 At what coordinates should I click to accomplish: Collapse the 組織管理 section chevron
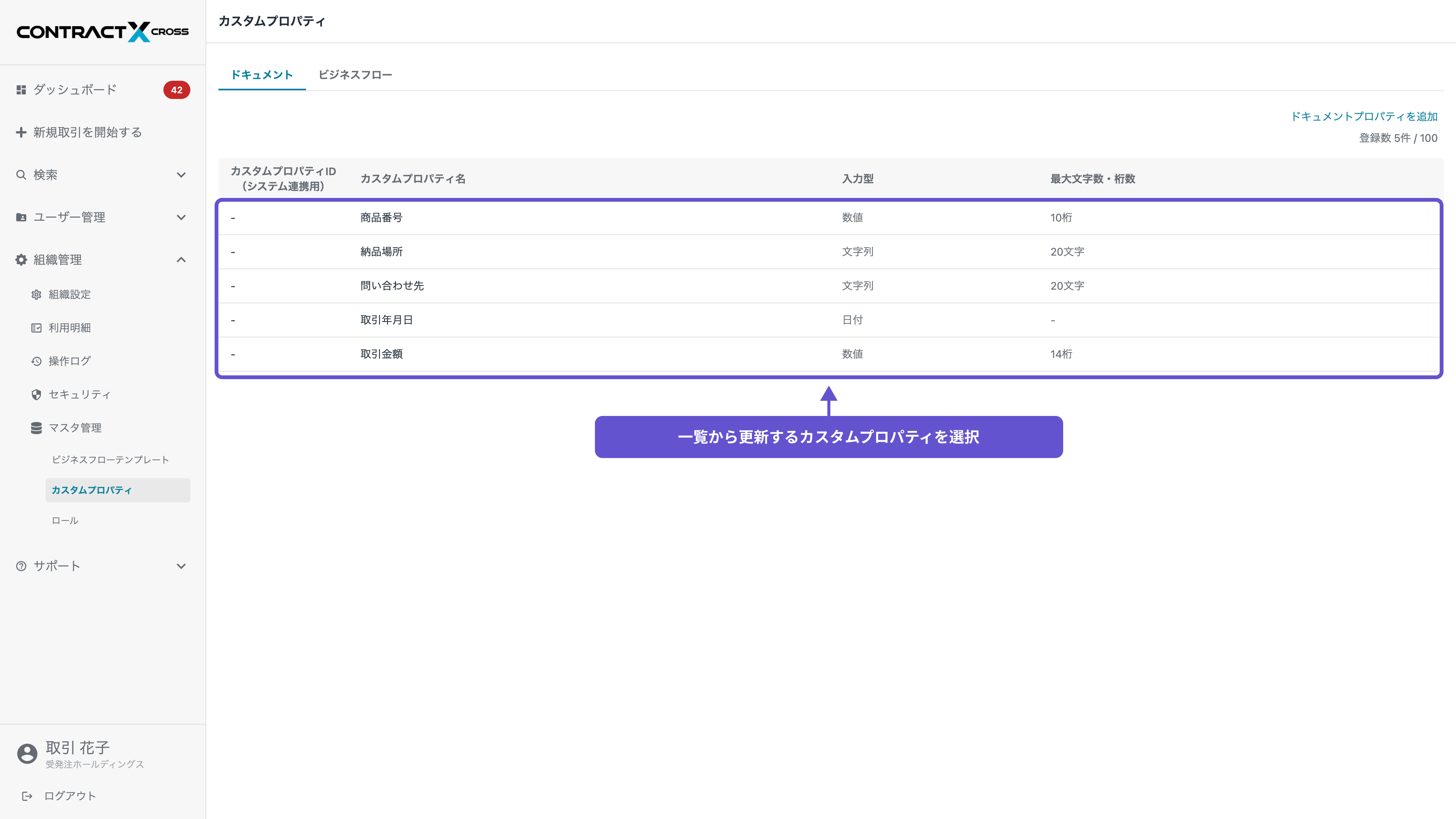click(x=181, y=259)
